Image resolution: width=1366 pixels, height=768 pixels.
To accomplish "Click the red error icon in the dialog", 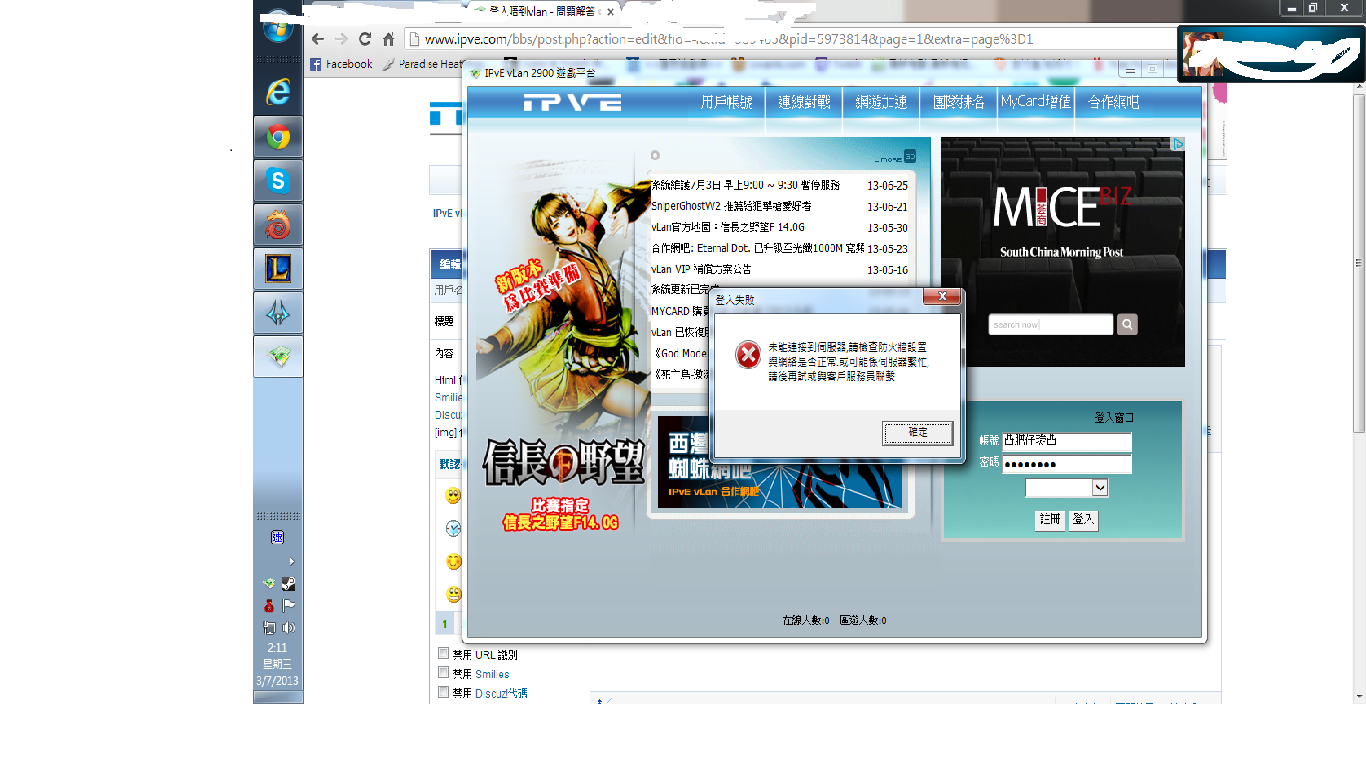I will pos(747,354).
